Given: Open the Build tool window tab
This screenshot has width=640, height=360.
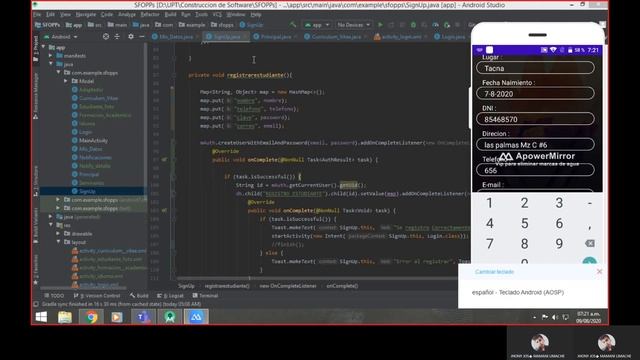Looking at the screenshot, I should [x=140, y=295].
